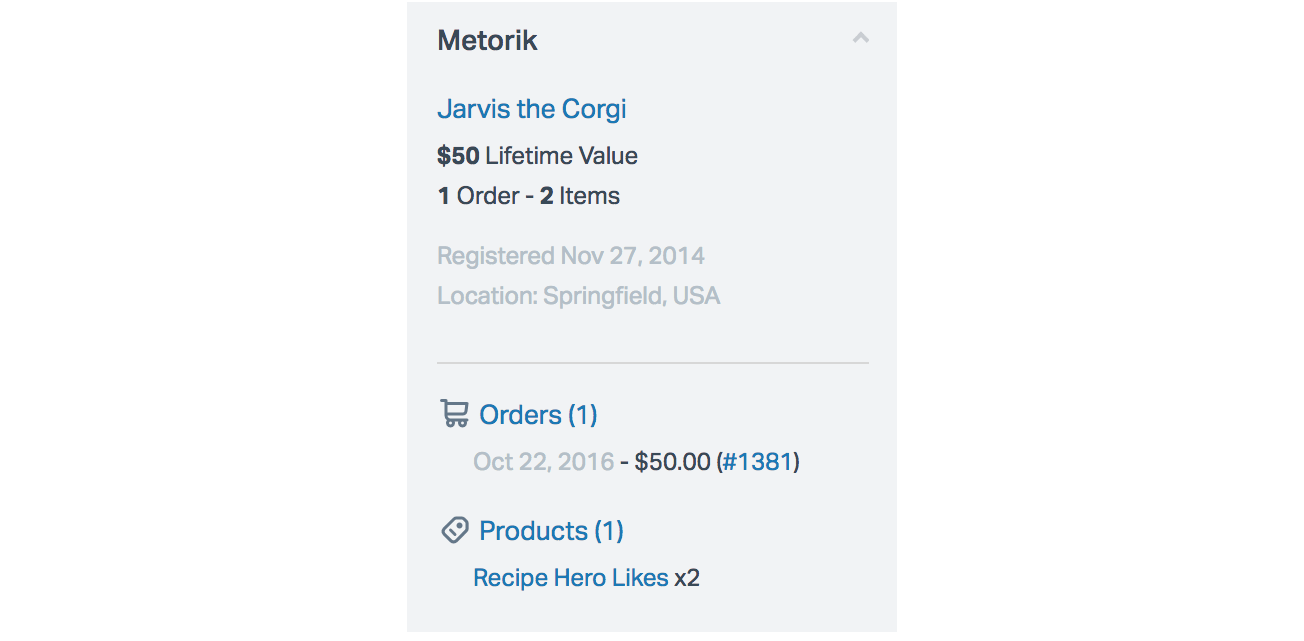Click the $50.00 order total
The height and width of the screenshot is (641, 1304).
[671, 462]
